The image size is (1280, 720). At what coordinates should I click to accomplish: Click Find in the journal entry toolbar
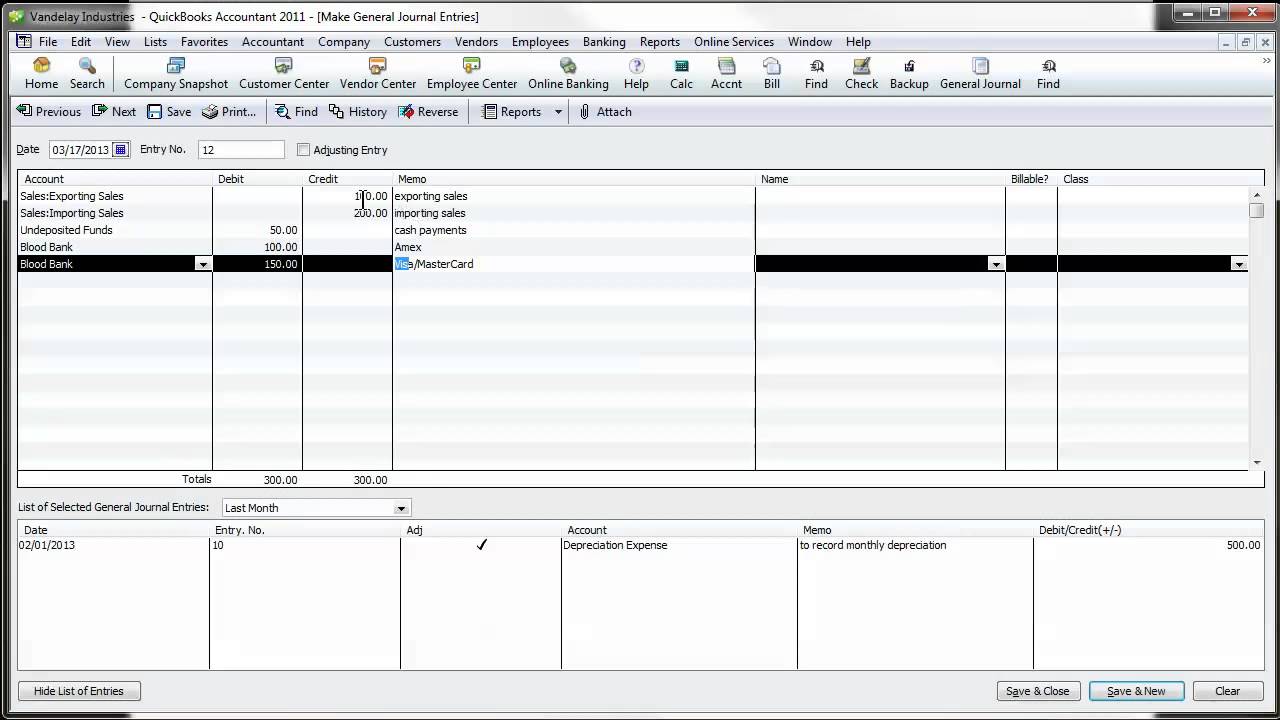click(297, 112)
